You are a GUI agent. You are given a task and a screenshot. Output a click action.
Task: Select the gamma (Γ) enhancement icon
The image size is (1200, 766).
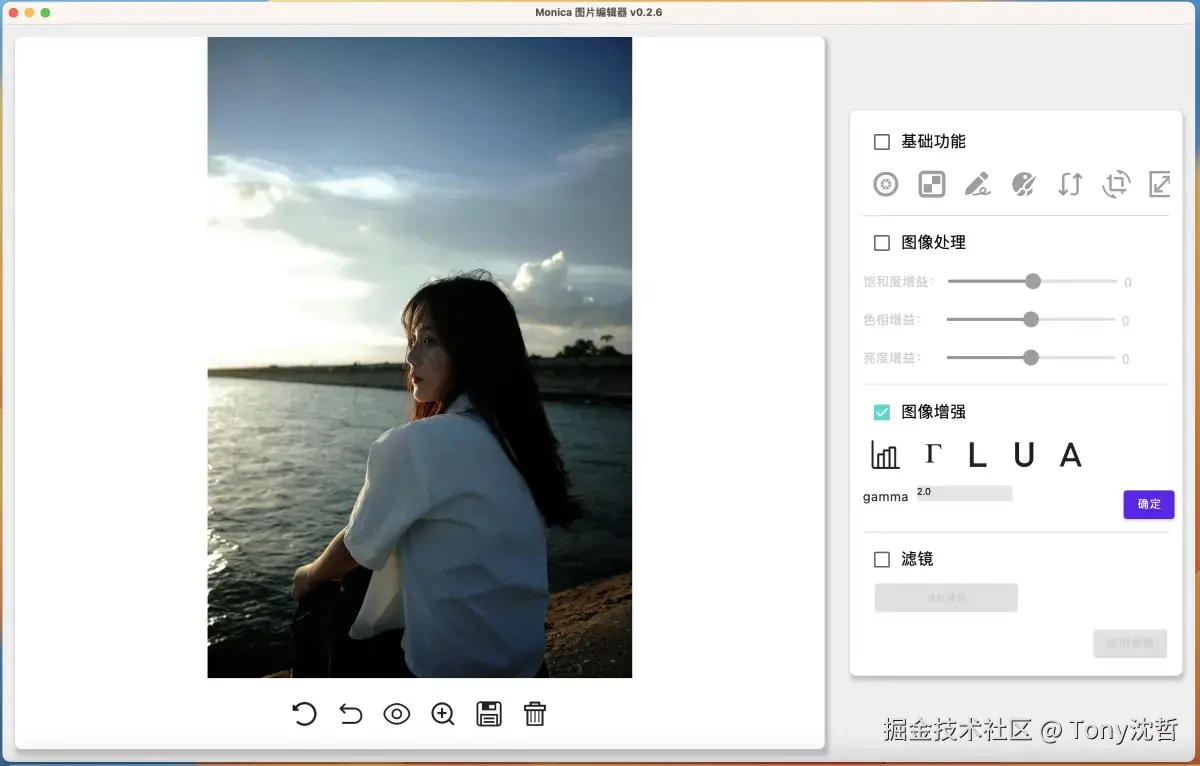pos(931,454)
